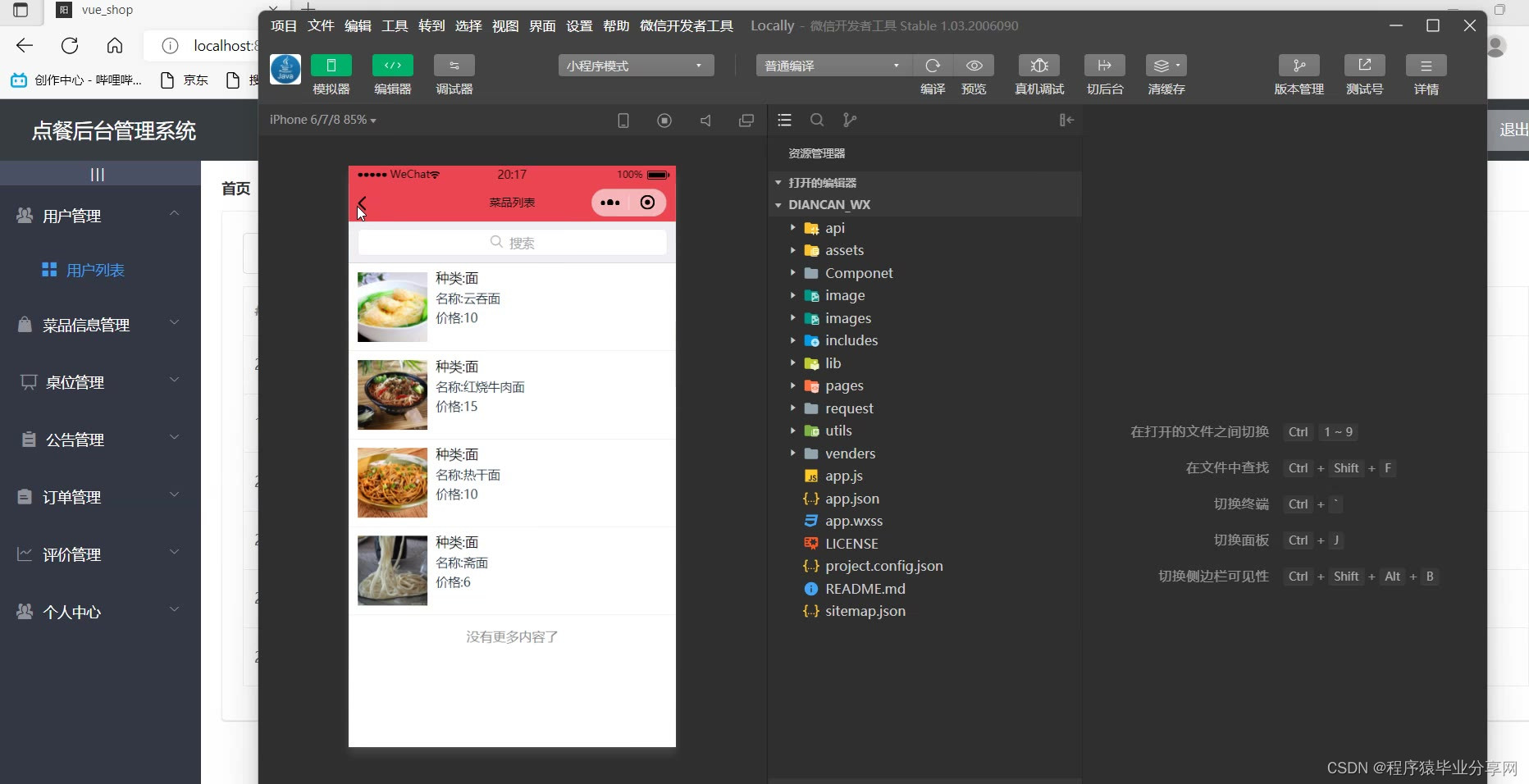Viewport: 1529px width, 784px height.
Task: Open the 视图 menu
Action: 505,25
